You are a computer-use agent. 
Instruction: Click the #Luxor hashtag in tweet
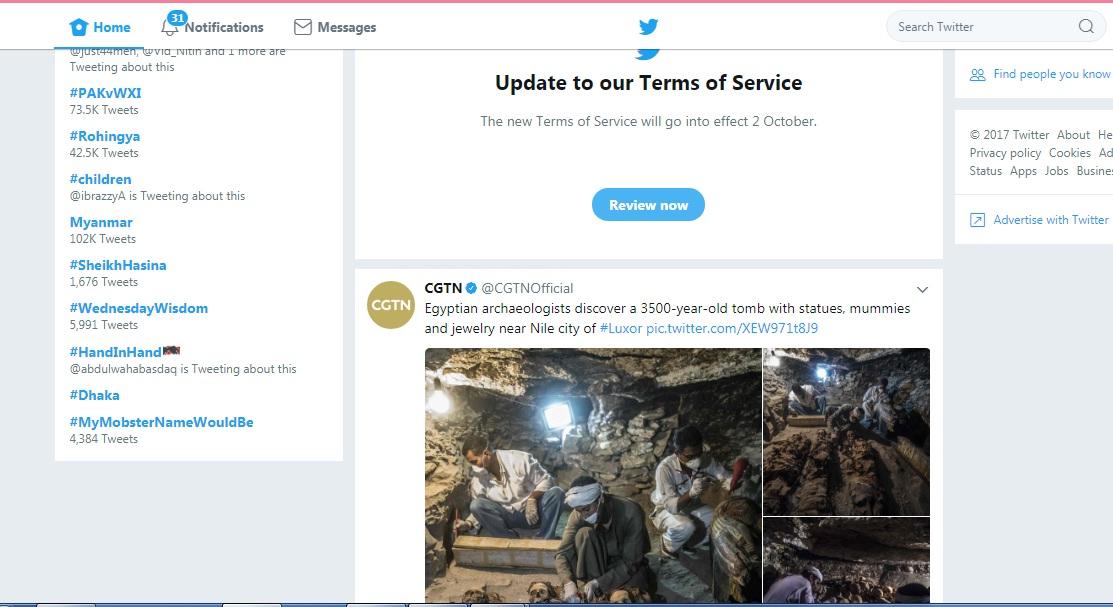621,328
